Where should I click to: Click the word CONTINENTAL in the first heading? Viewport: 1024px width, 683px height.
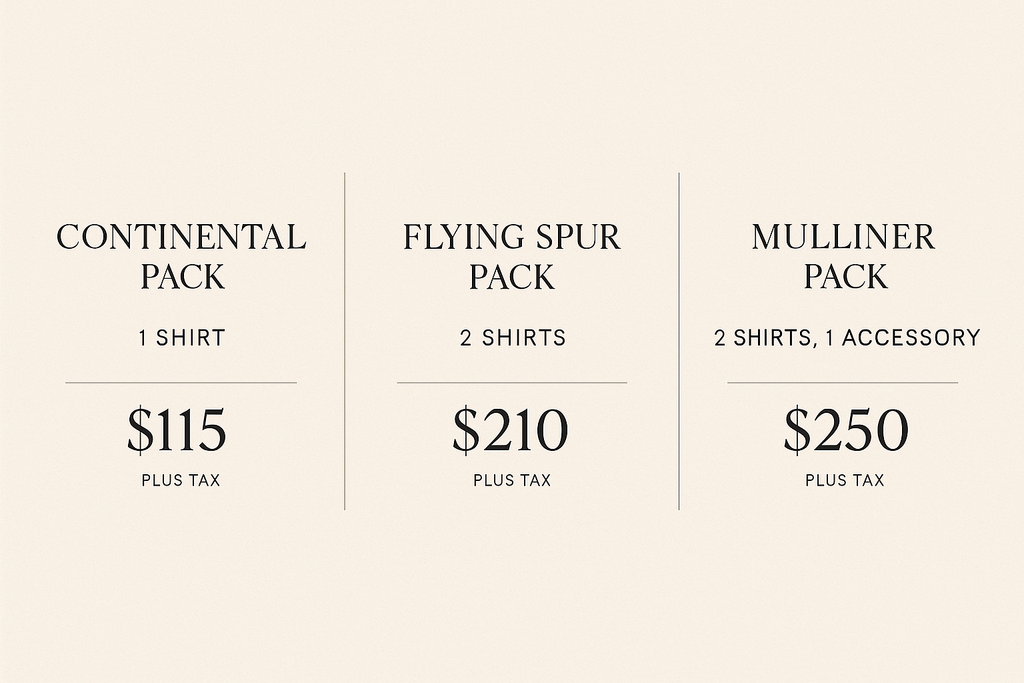point(181,238)
